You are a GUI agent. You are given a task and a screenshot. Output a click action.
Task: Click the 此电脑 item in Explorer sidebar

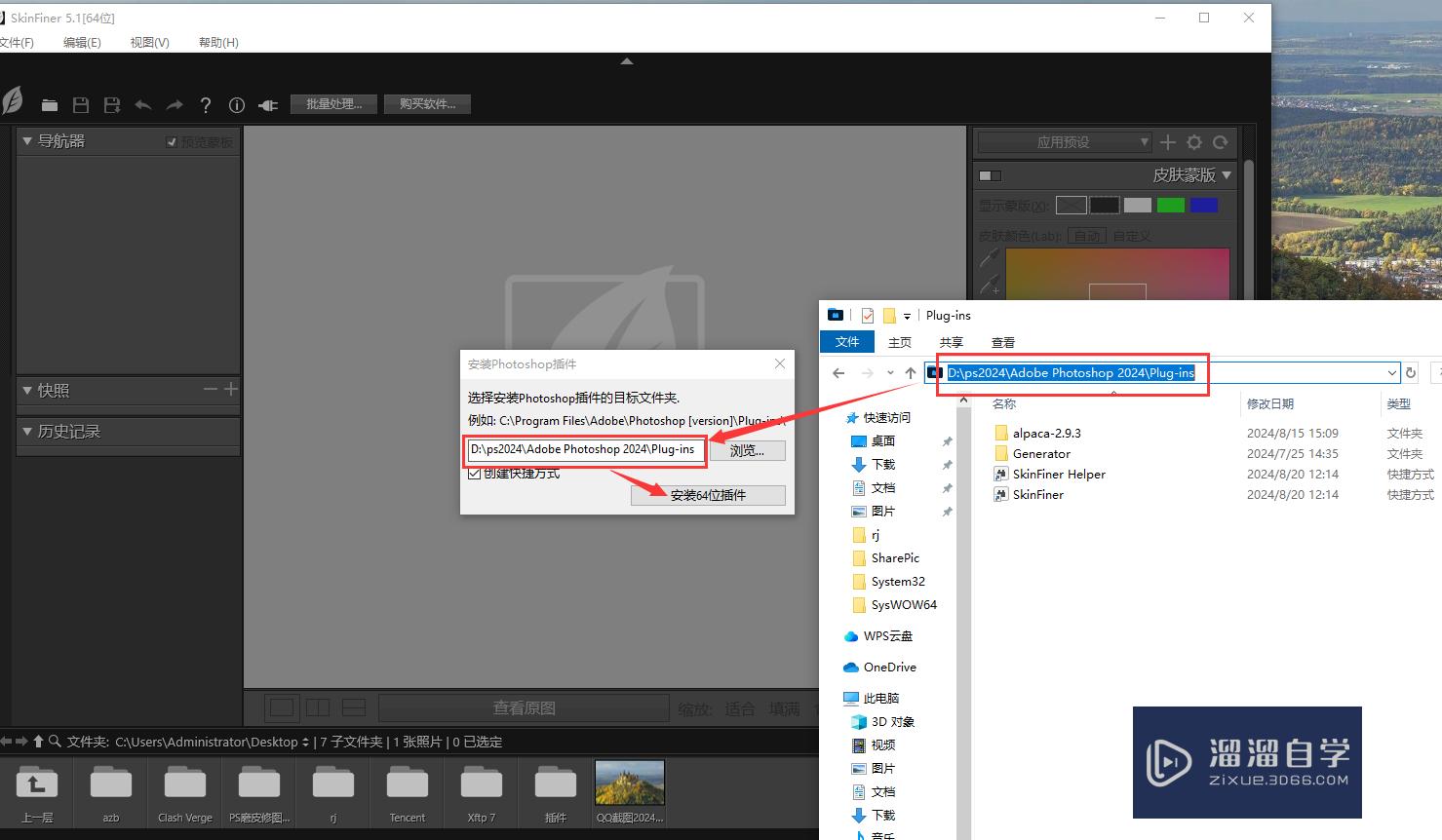pos(871,699)
